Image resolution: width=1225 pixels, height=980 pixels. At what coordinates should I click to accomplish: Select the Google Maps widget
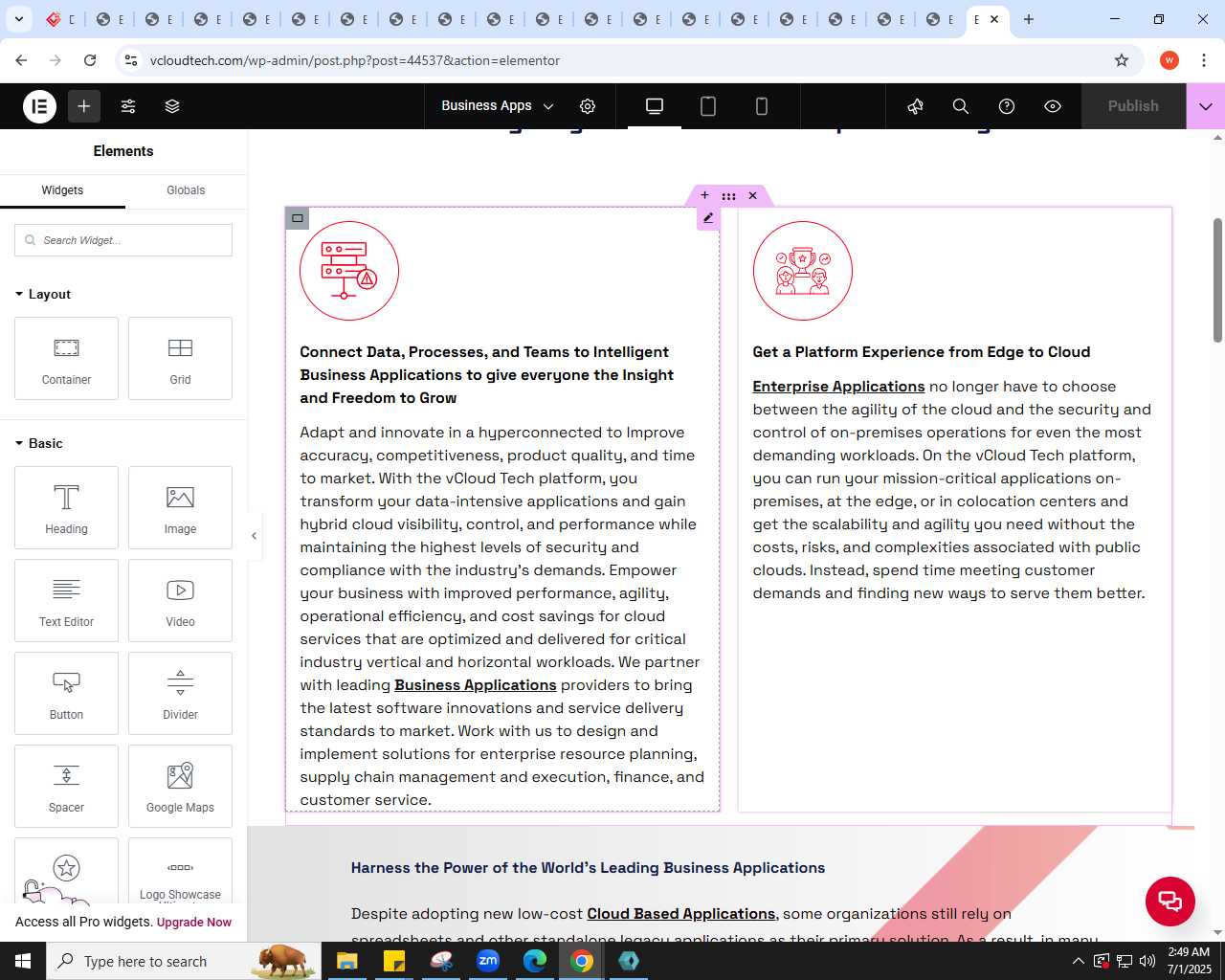pos(180,786)
